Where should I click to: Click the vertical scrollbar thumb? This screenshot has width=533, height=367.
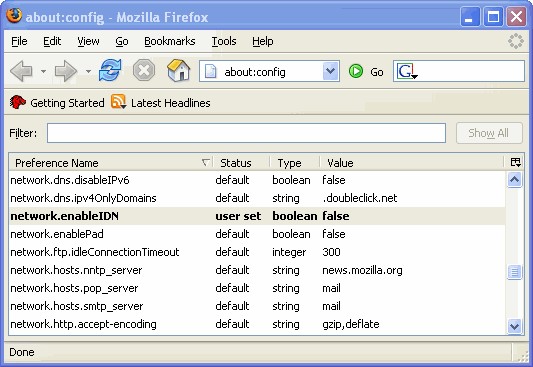[x=515, y=272]
